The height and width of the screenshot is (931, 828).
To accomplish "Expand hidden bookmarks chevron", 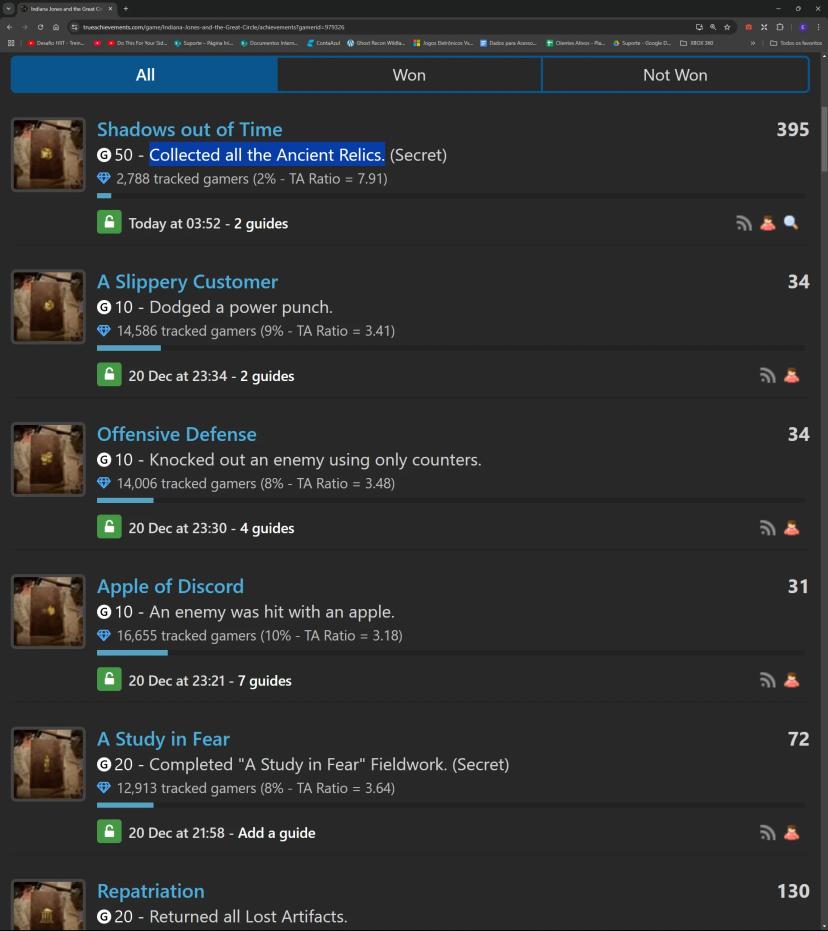I will pyautogui.click(x=753, y=43).
